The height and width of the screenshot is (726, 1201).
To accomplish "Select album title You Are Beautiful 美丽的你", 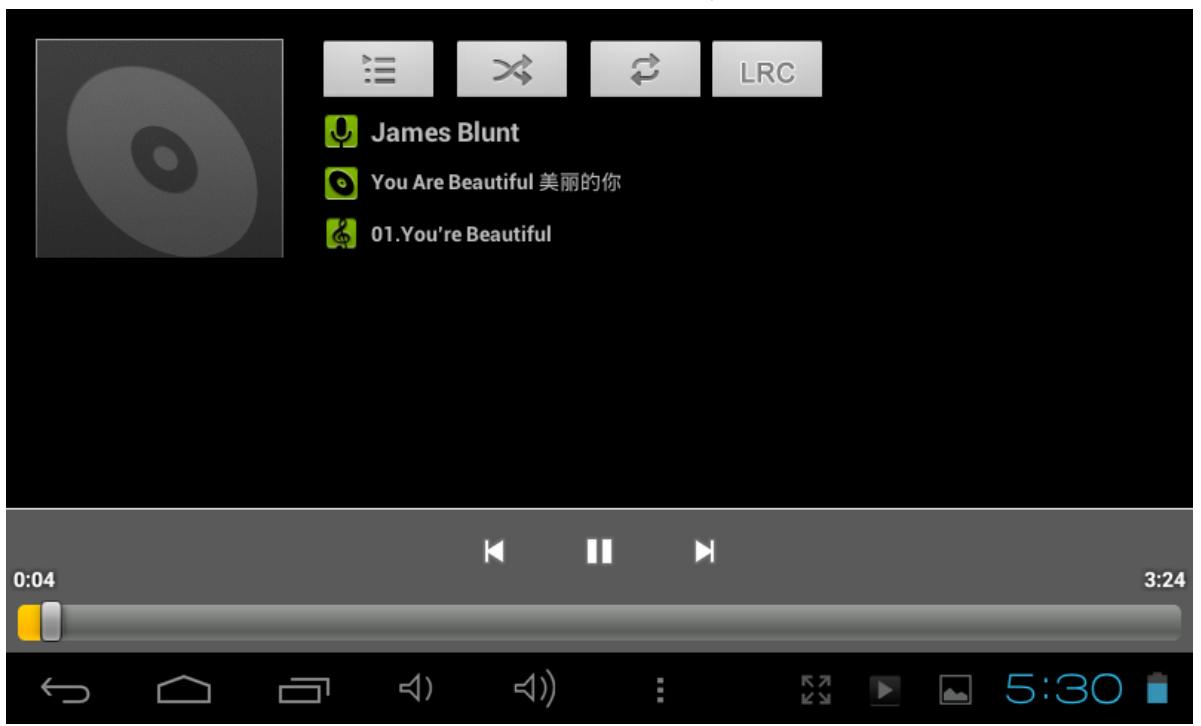I will pyautogui.click(x=497, y=184).
